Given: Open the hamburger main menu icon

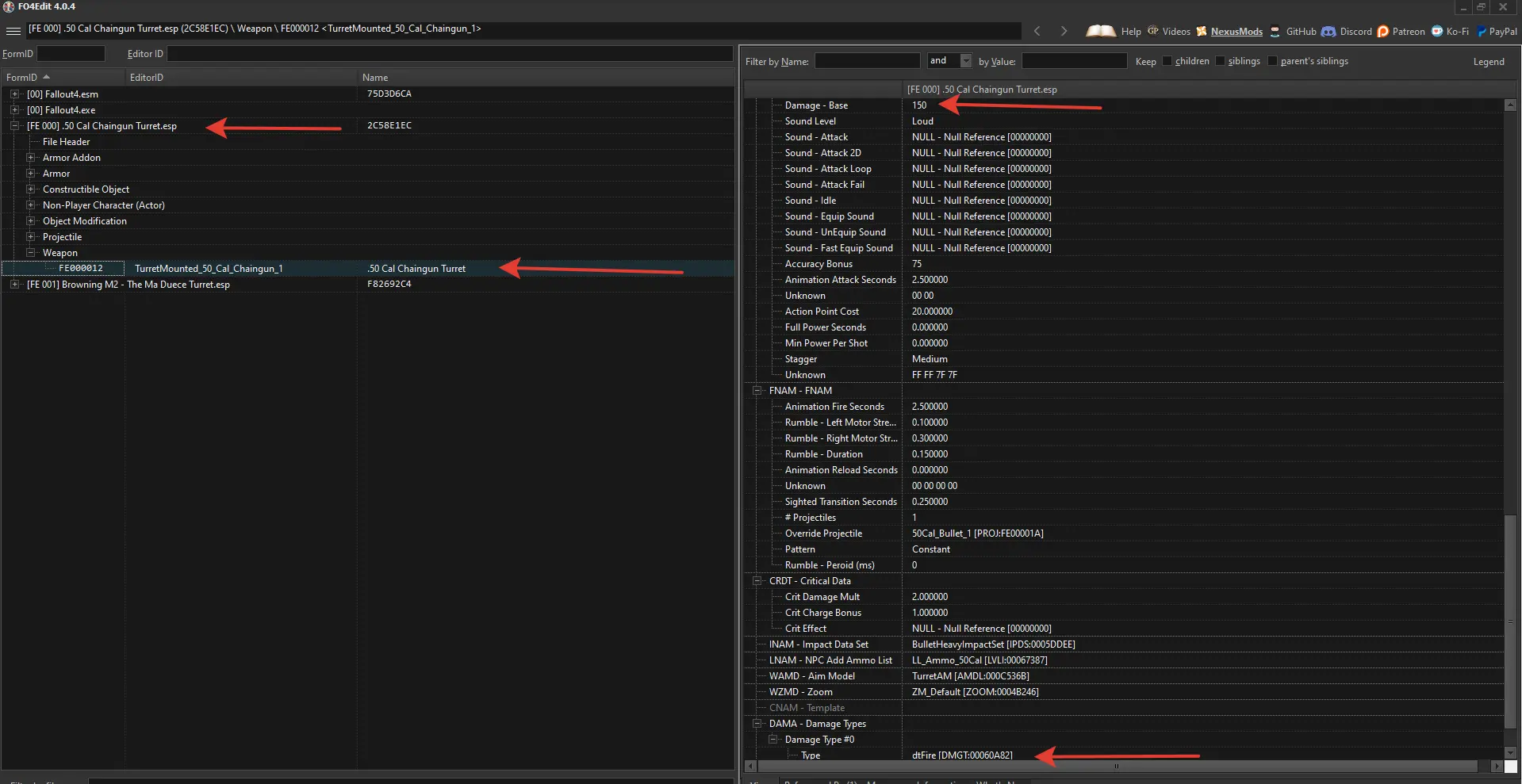Looking at the screenshot, I should tap(13, 31).
